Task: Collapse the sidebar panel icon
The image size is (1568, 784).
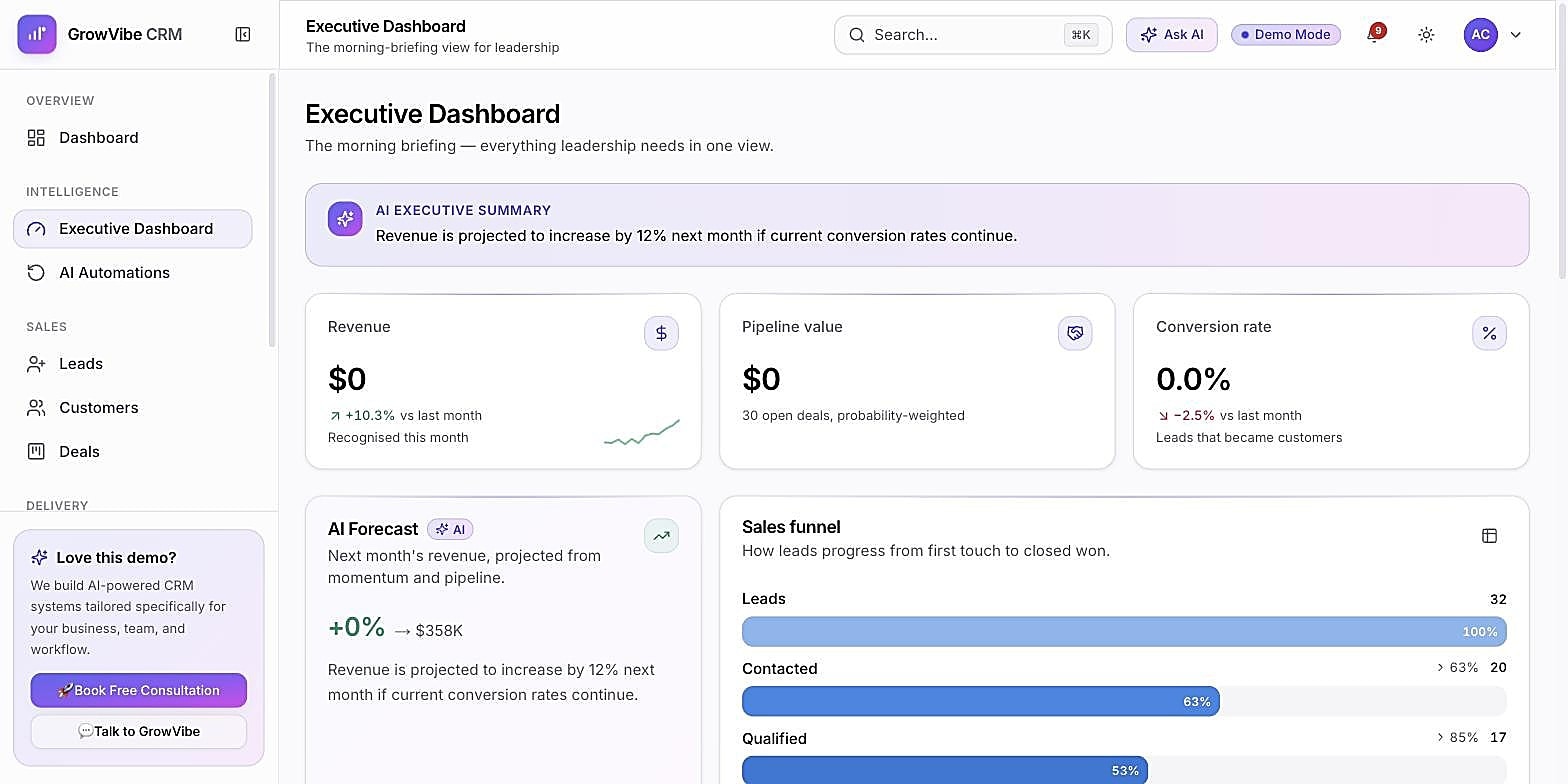Action: click(243, 34)
